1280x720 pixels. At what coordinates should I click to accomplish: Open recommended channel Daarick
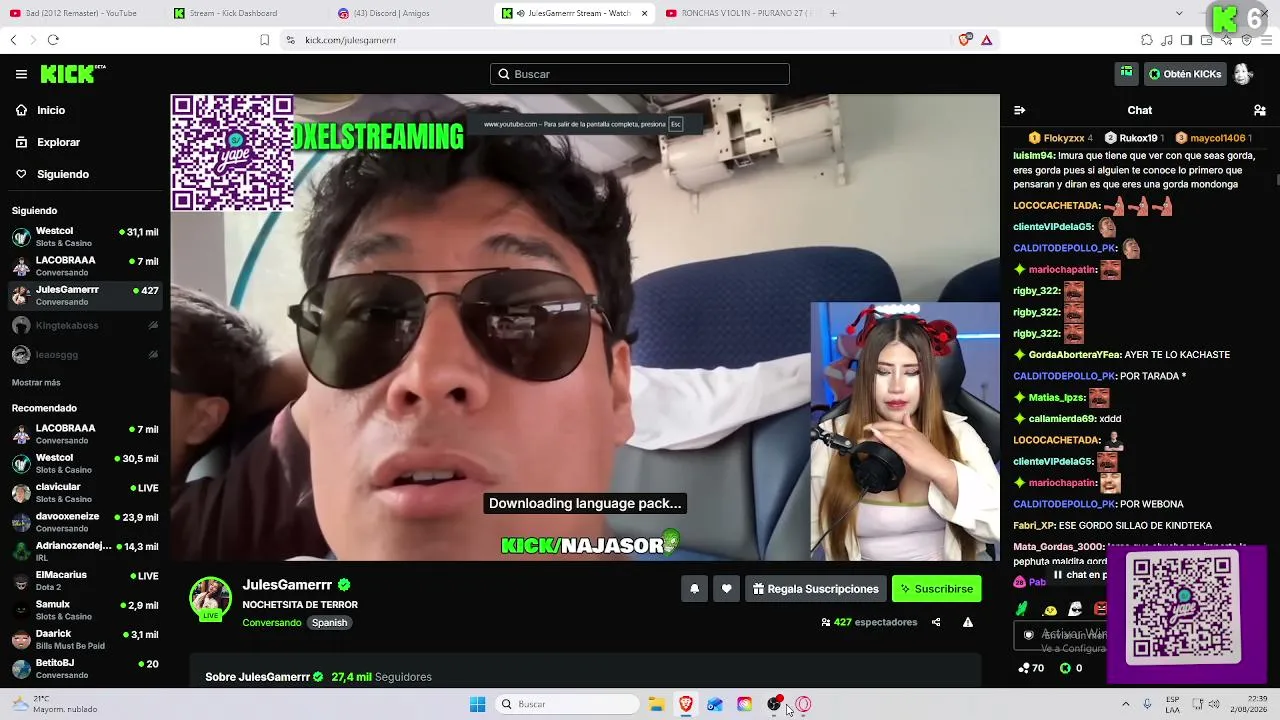(85, 640)
